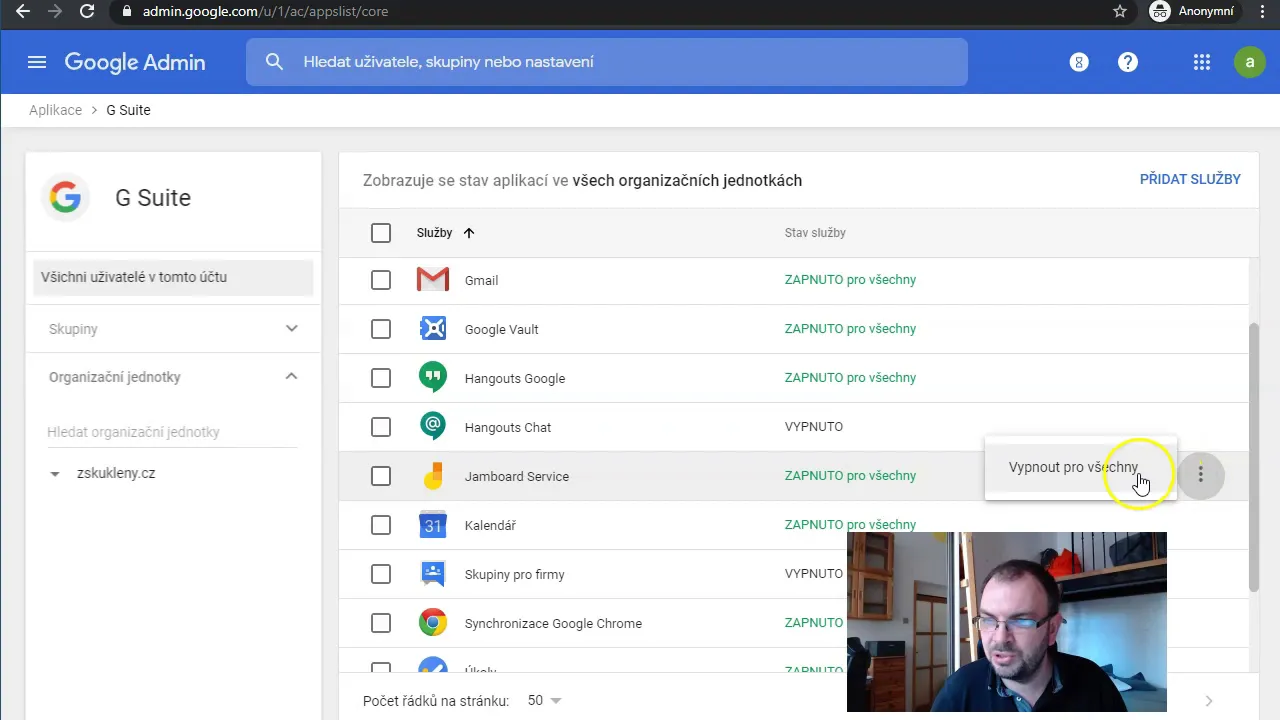The width and height of the screenshot is (1280, 720).
Task: Click Kalendář service name
Action: [x=490, y=525]
